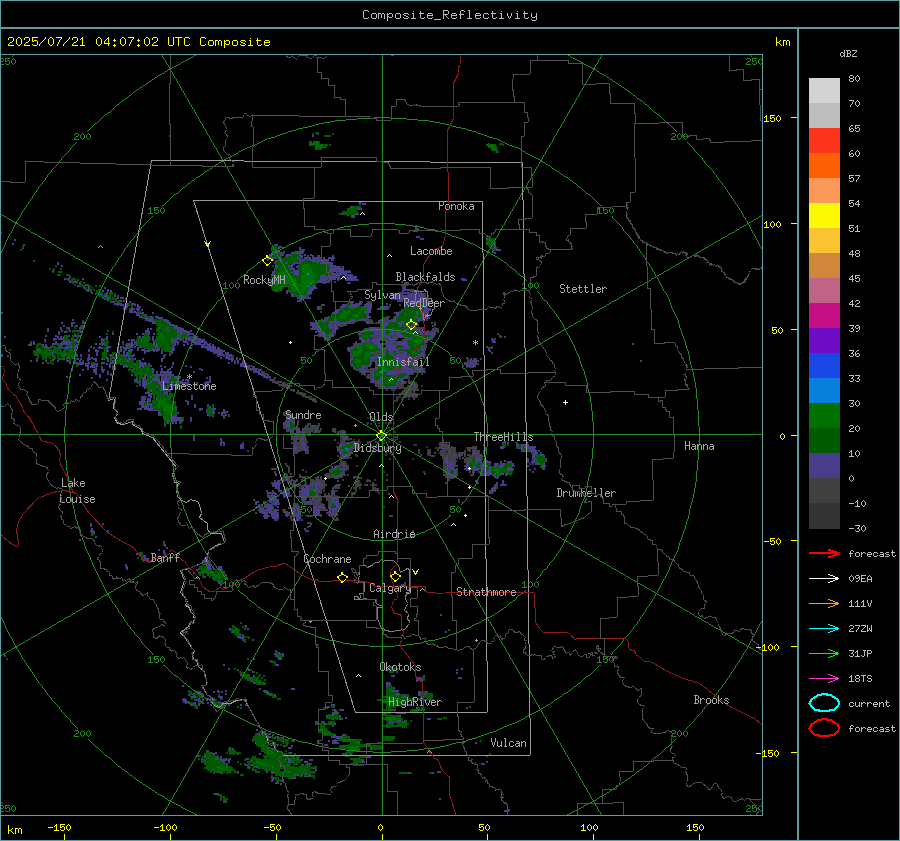Click the orange 111V arrow in legend
The height and width of the screenshot is (841, 900).
(824, 603)
